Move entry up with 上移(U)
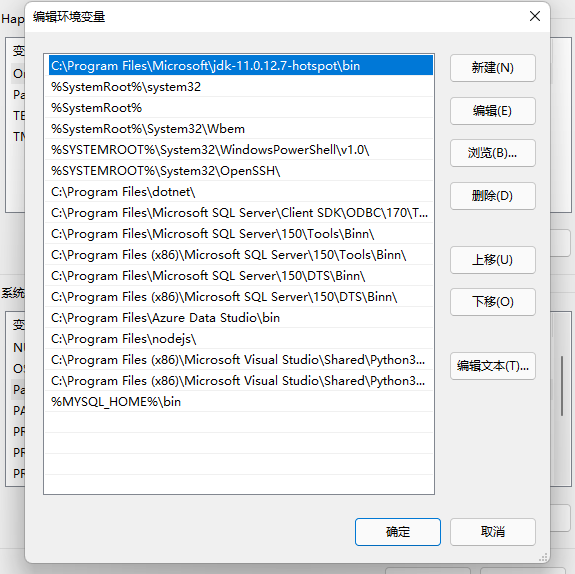Viewport: 575px width, 574px height. 492,260
